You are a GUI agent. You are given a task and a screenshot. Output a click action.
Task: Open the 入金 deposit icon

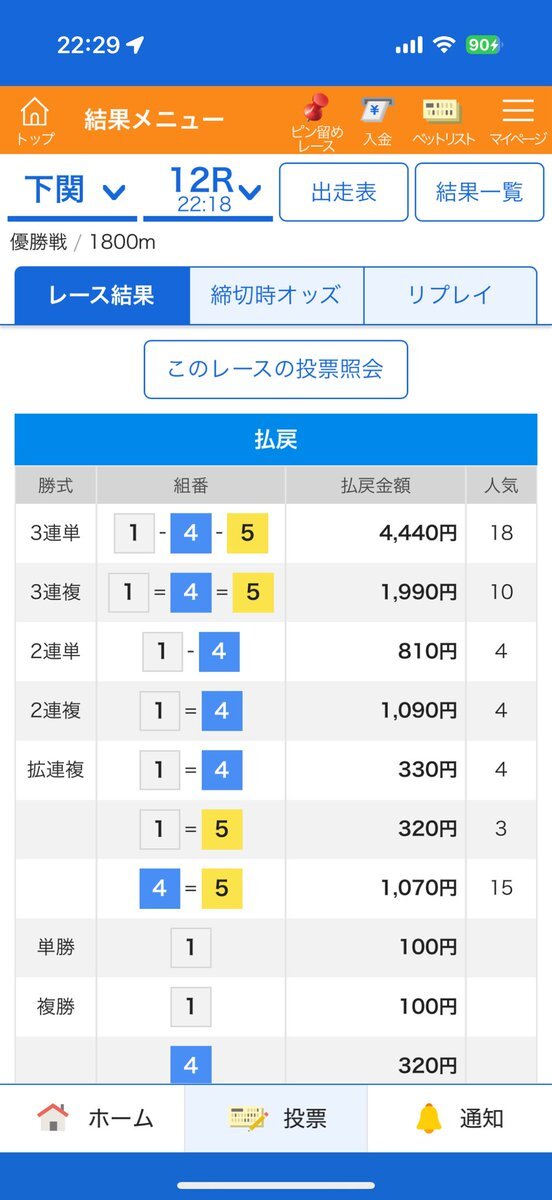click(x=377, y=109)
